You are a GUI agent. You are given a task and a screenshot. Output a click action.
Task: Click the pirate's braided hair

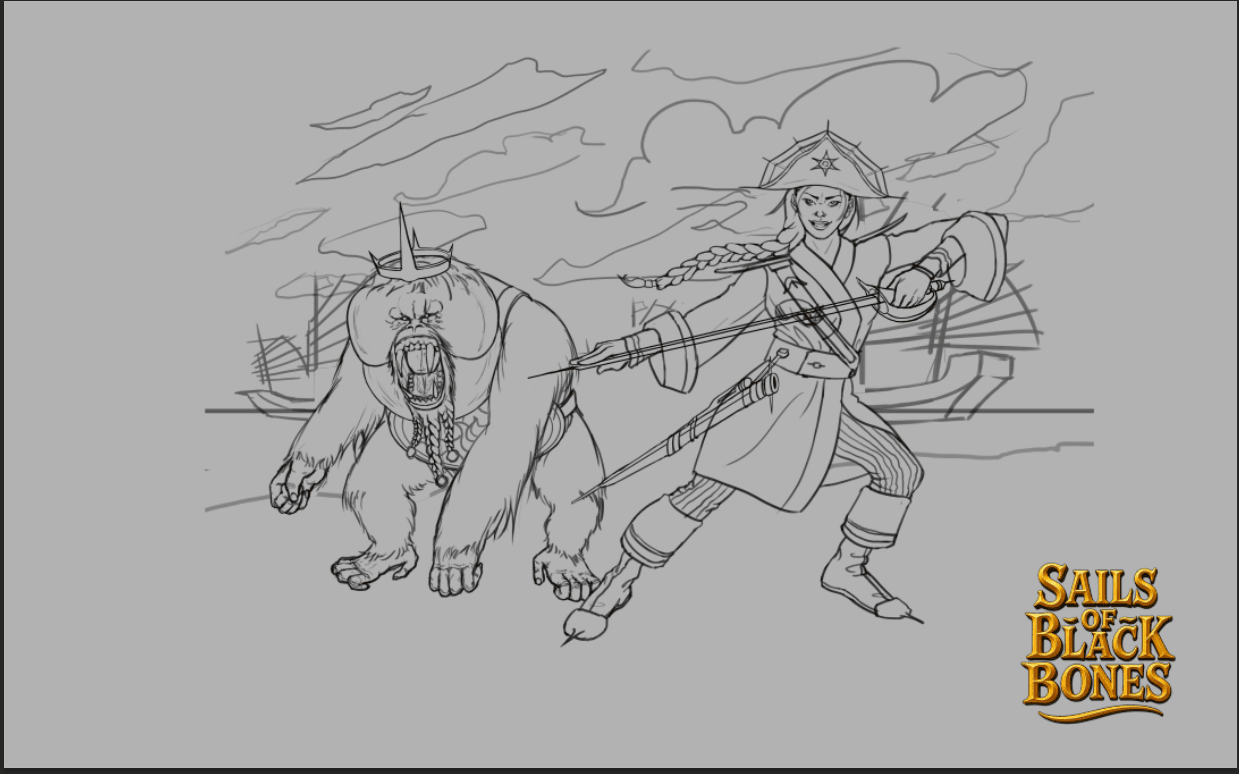(700, 262)
